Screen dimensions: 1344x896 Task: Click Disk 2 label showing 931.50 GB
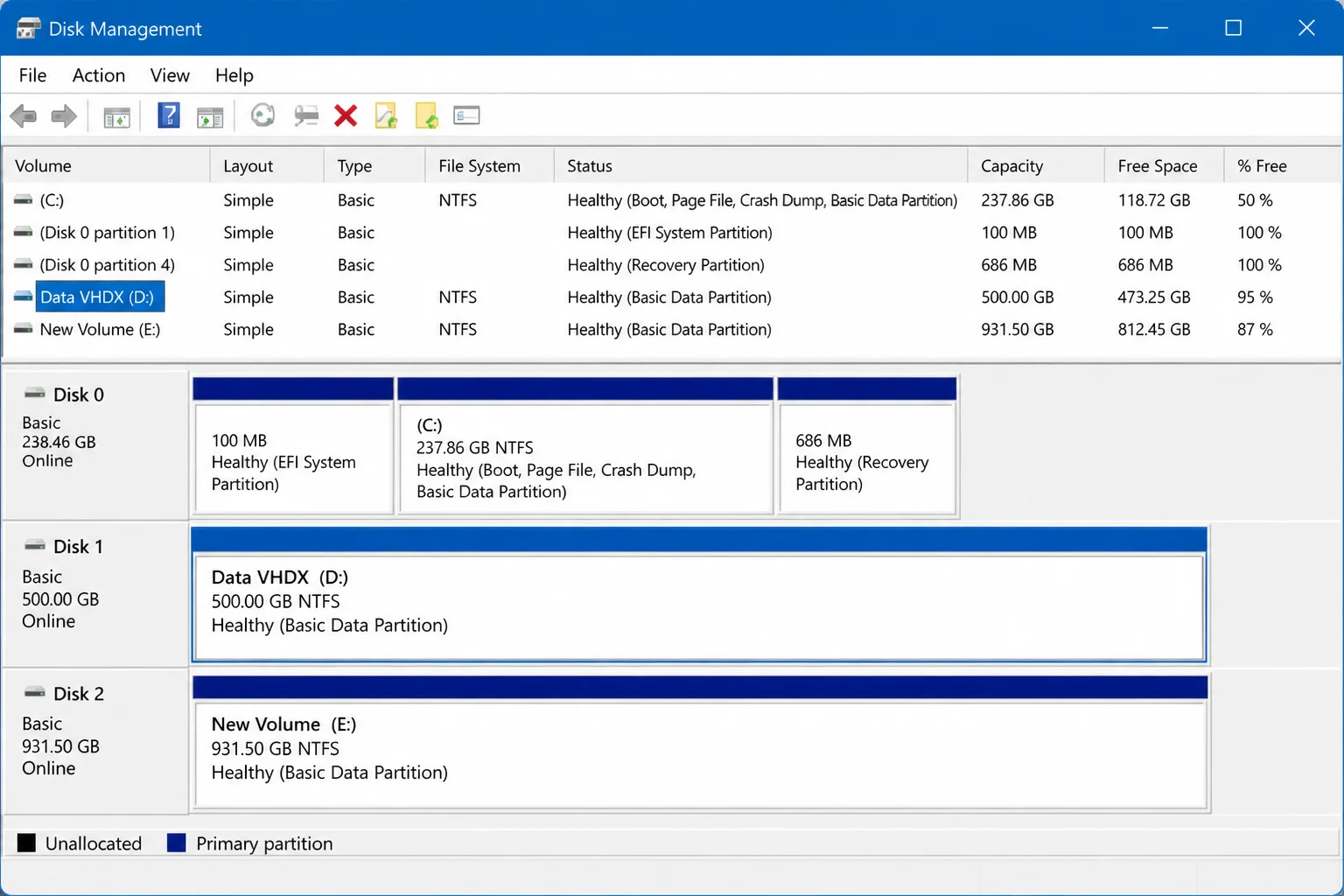[x=95, y=741]
